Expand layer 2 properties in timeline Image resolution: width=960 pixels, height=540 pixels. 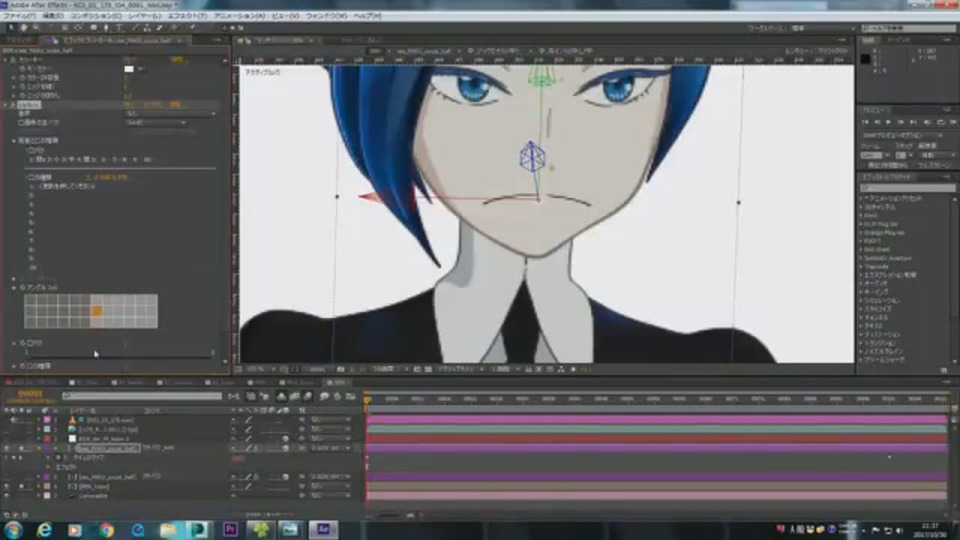tap(39, 429)
